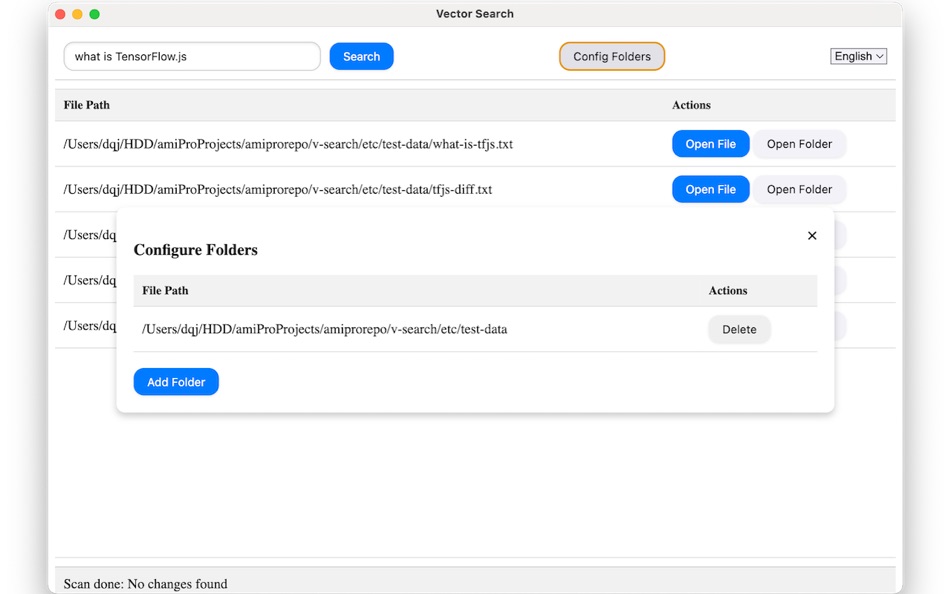
Task: Open the English language dropdown
Action: 857,56
